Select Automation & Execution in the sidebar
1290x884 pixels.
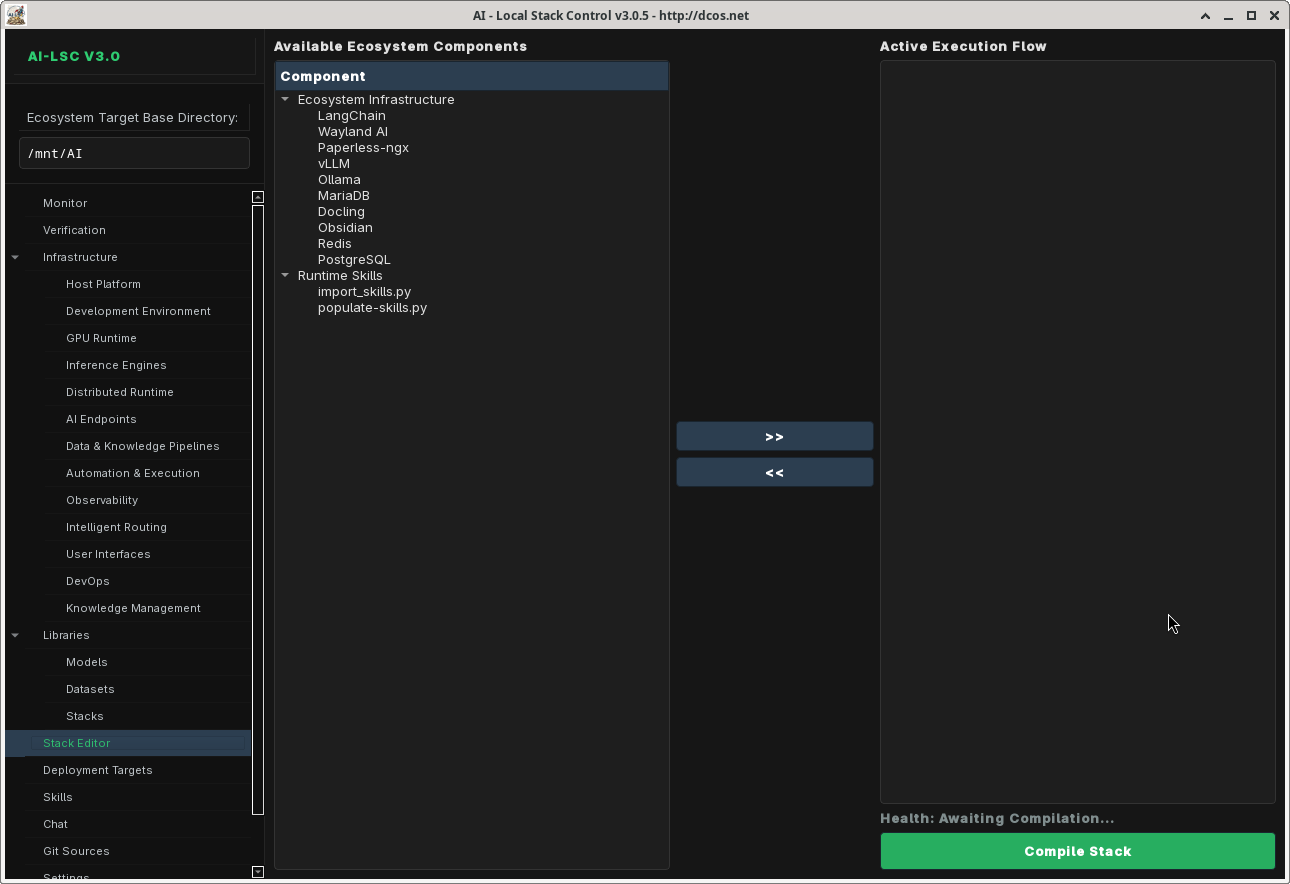133,473
